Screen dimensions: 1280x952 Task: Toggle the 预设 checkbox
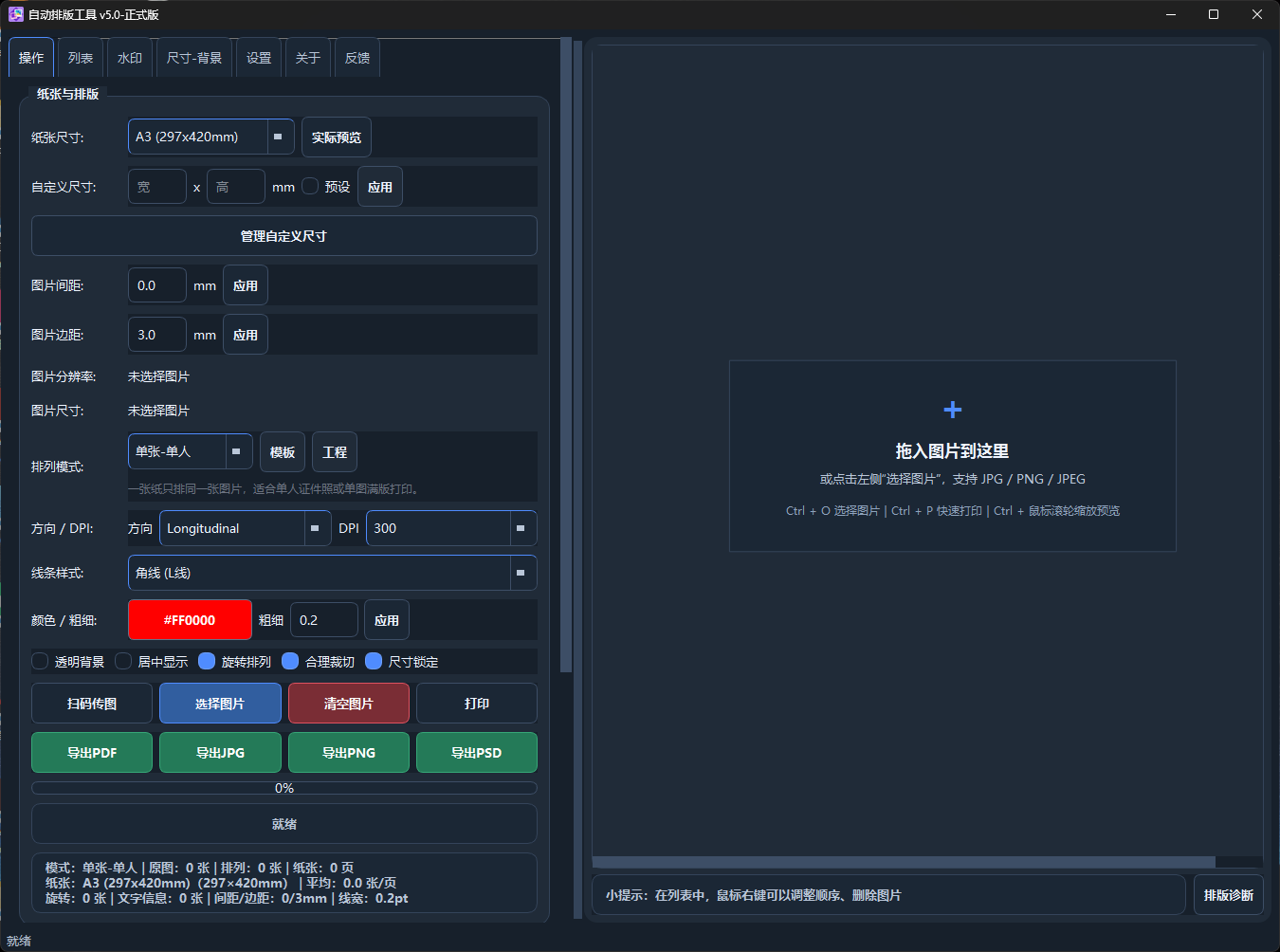coord(310,186)
